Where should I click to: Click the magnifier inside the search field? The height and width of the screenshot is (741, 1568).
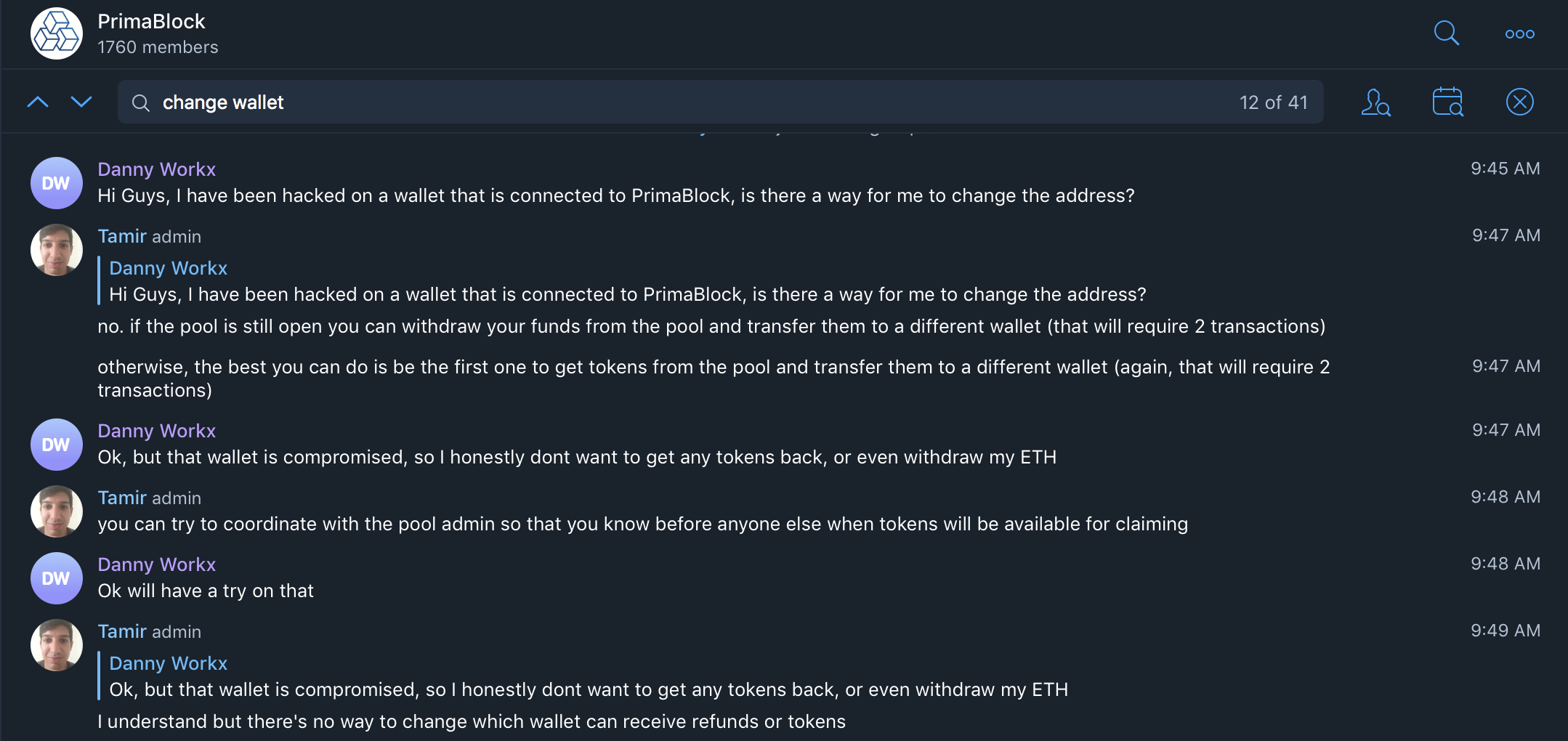[141, 103]
